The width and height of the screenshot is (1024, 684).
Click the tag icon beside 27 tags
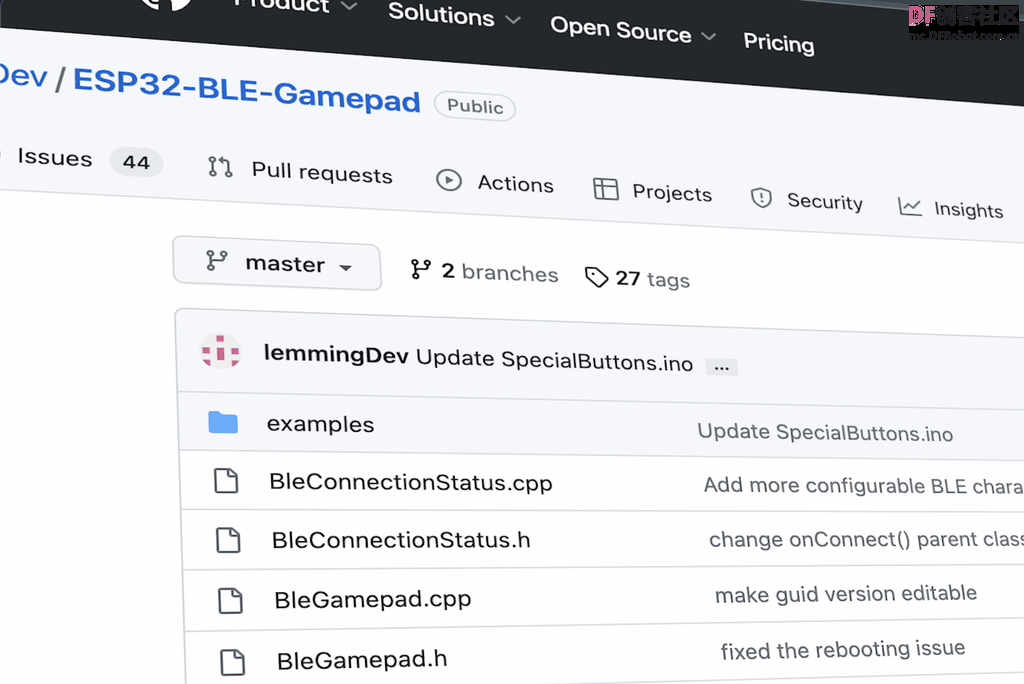click(596, 277)
